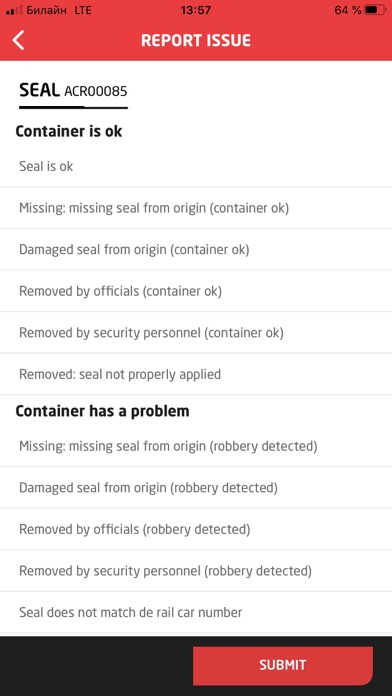Select 'Seal is ok' option

pyautogui.click(x=196, y=166)
